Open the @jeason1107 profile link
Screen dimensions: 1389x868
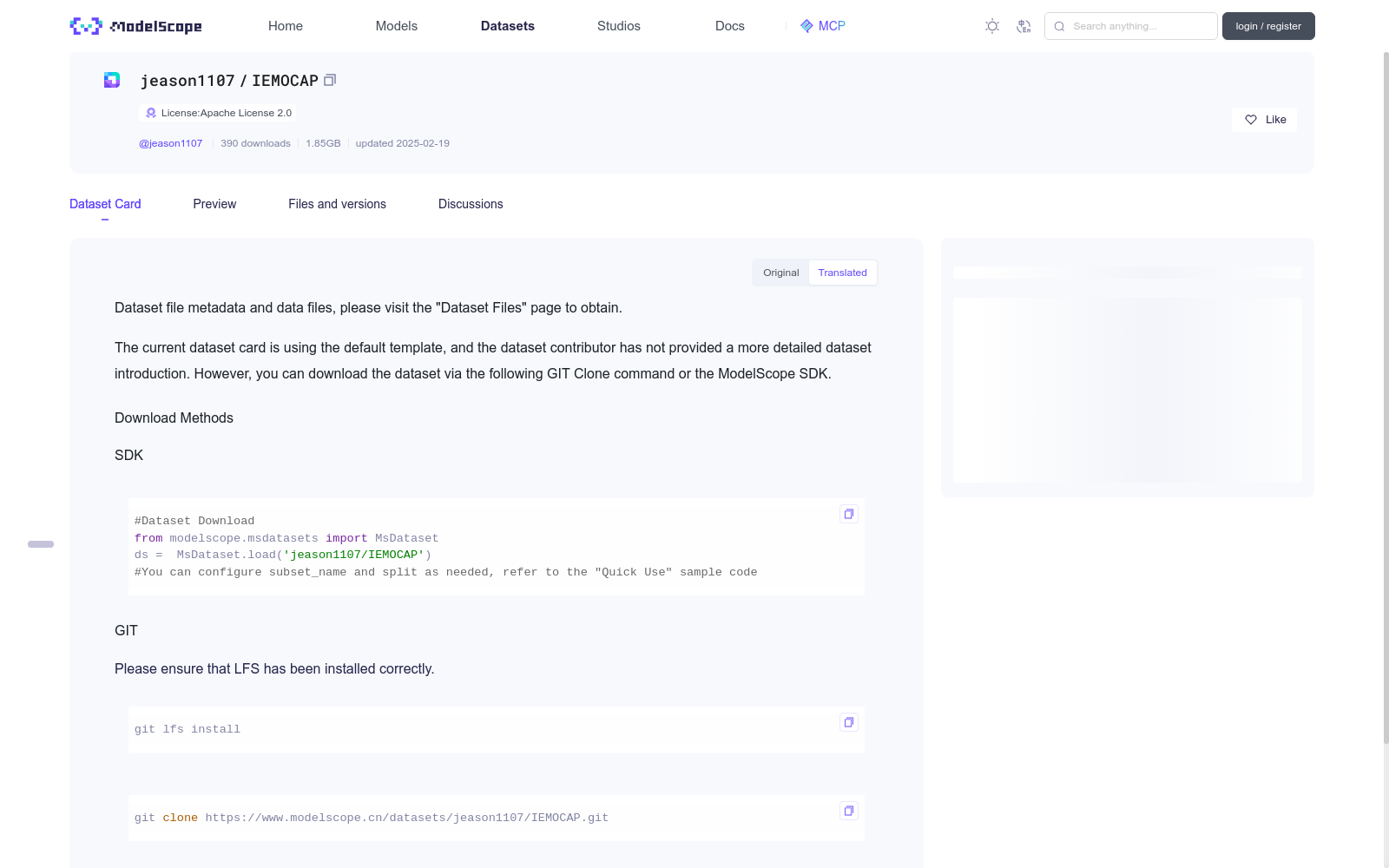[171, 143]
